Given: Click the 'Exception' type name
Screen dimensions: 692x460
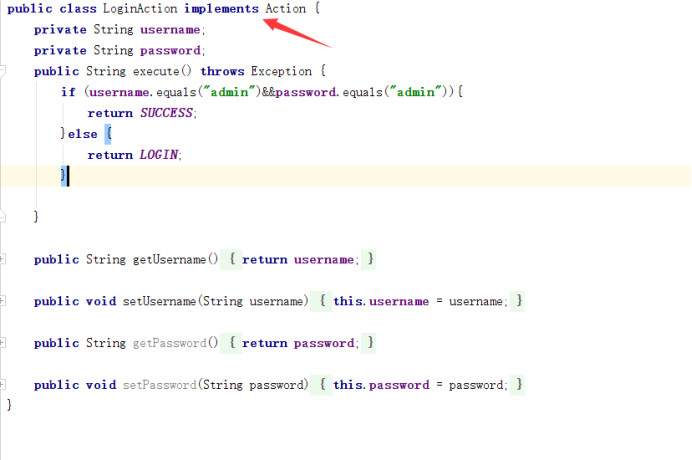Looking at the screenshot, I should [x=281, y=71].
